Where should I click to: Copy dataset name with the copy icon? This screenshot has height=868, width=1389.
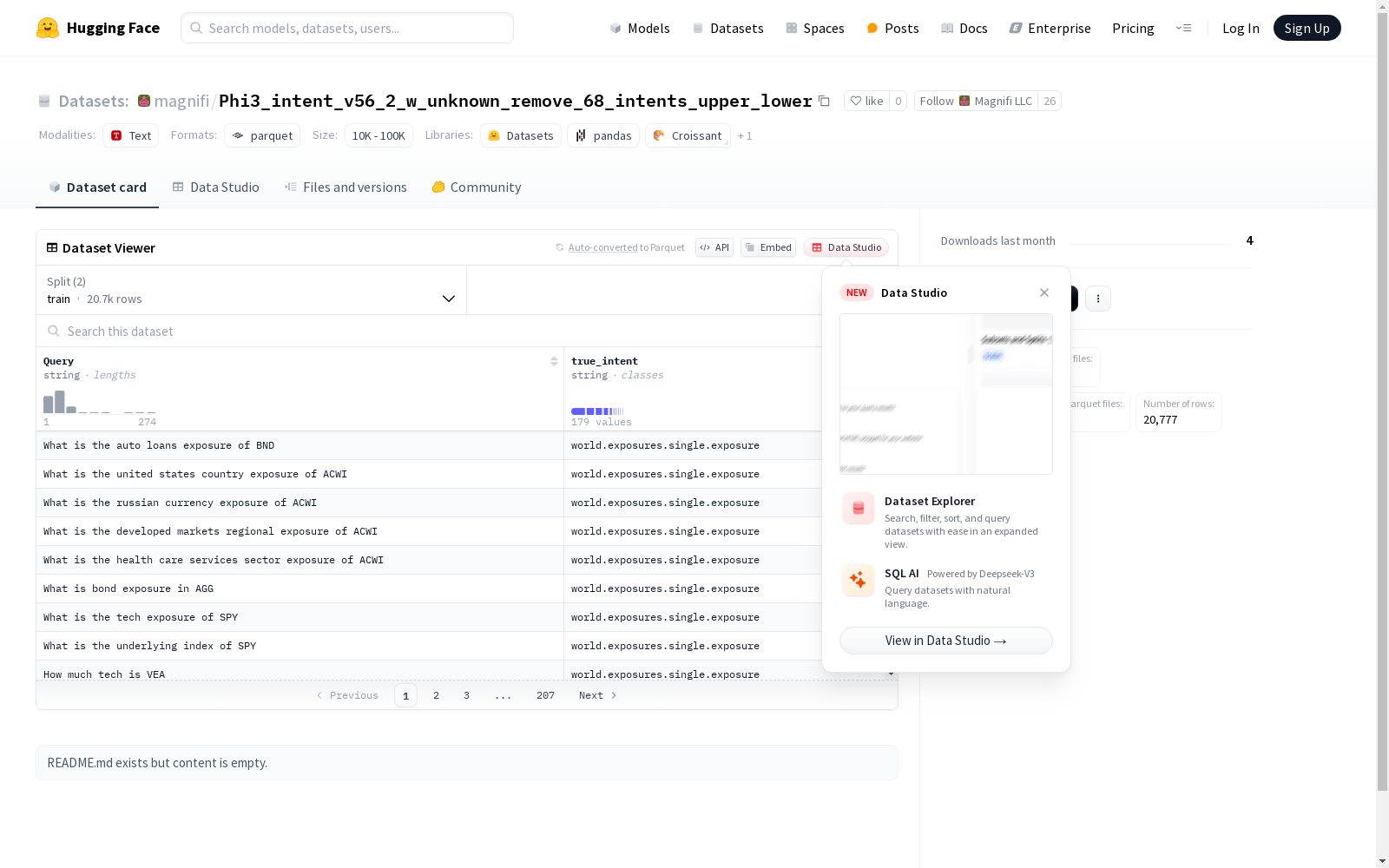pyautogui.click(x=824, y=101)
